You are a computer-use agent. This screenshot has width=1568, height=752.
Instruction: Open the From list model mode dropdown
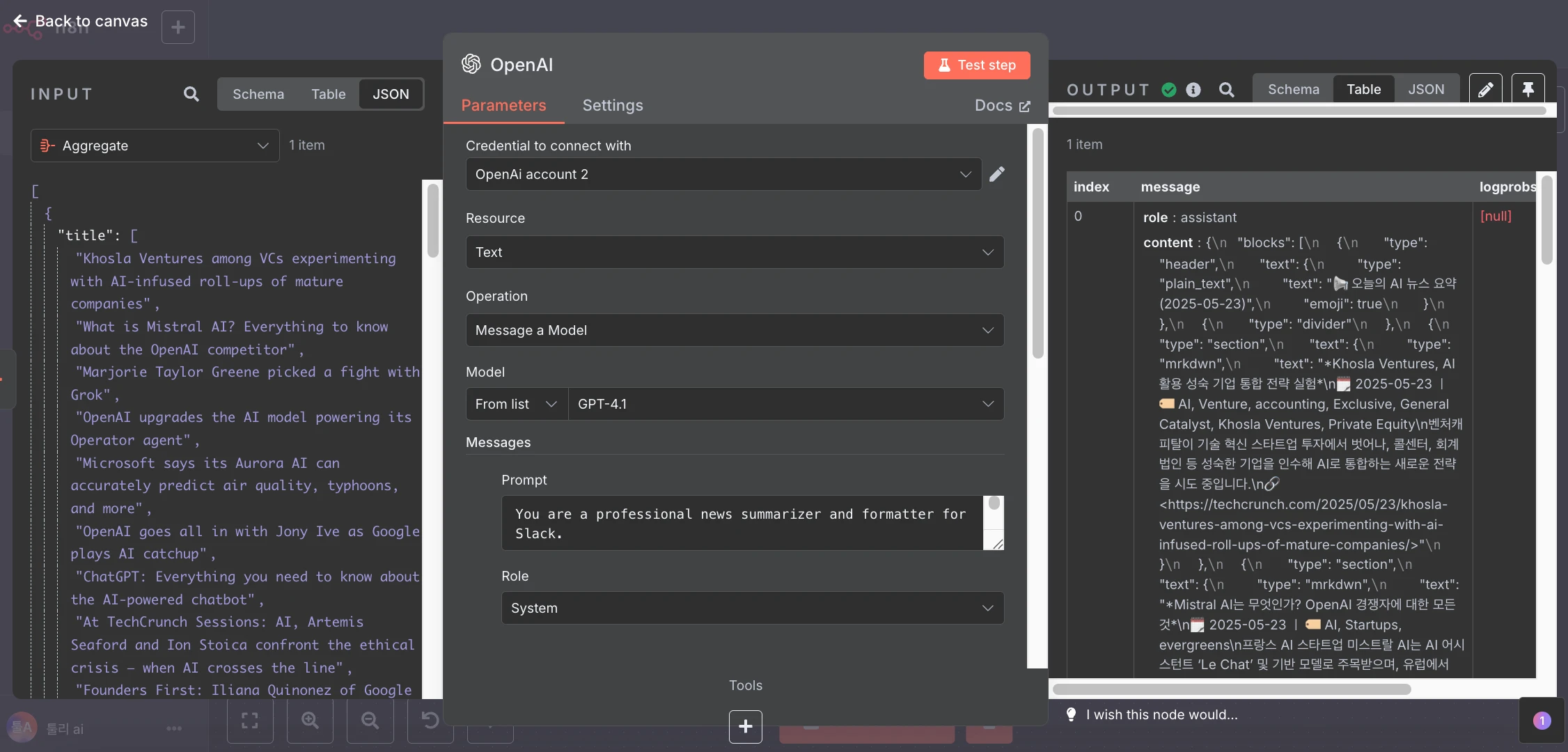[517, 404]
